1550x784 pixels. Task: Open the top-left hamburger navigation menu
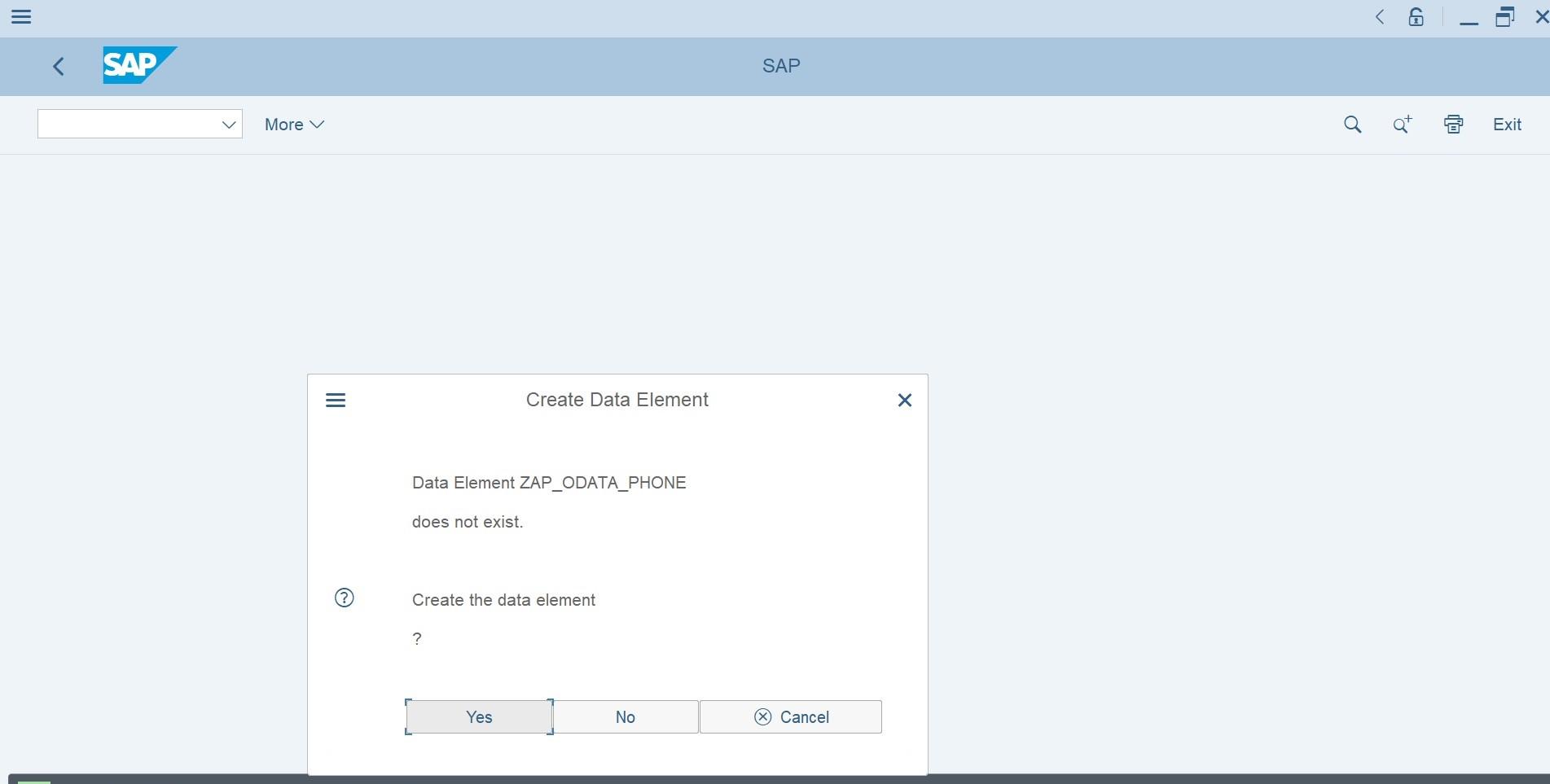tap(21, 16)
